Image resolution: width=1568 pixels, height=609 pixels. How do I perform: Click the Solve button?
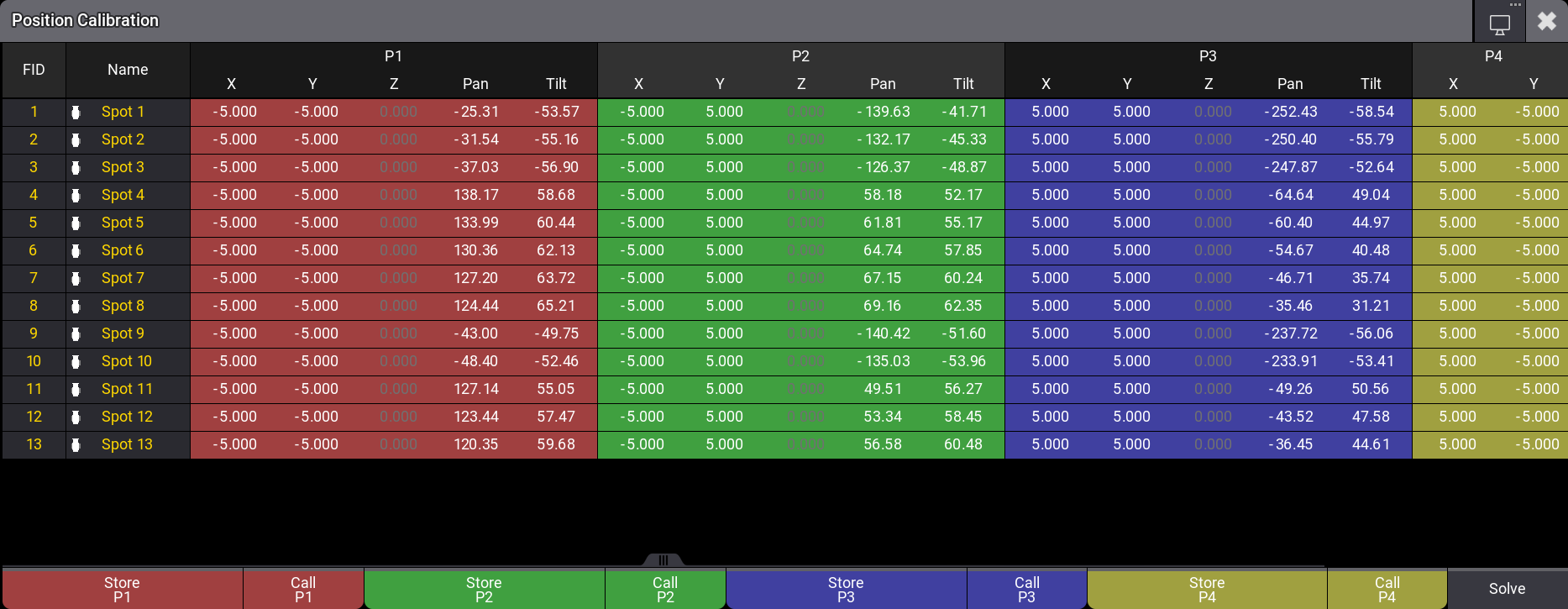1507,589
